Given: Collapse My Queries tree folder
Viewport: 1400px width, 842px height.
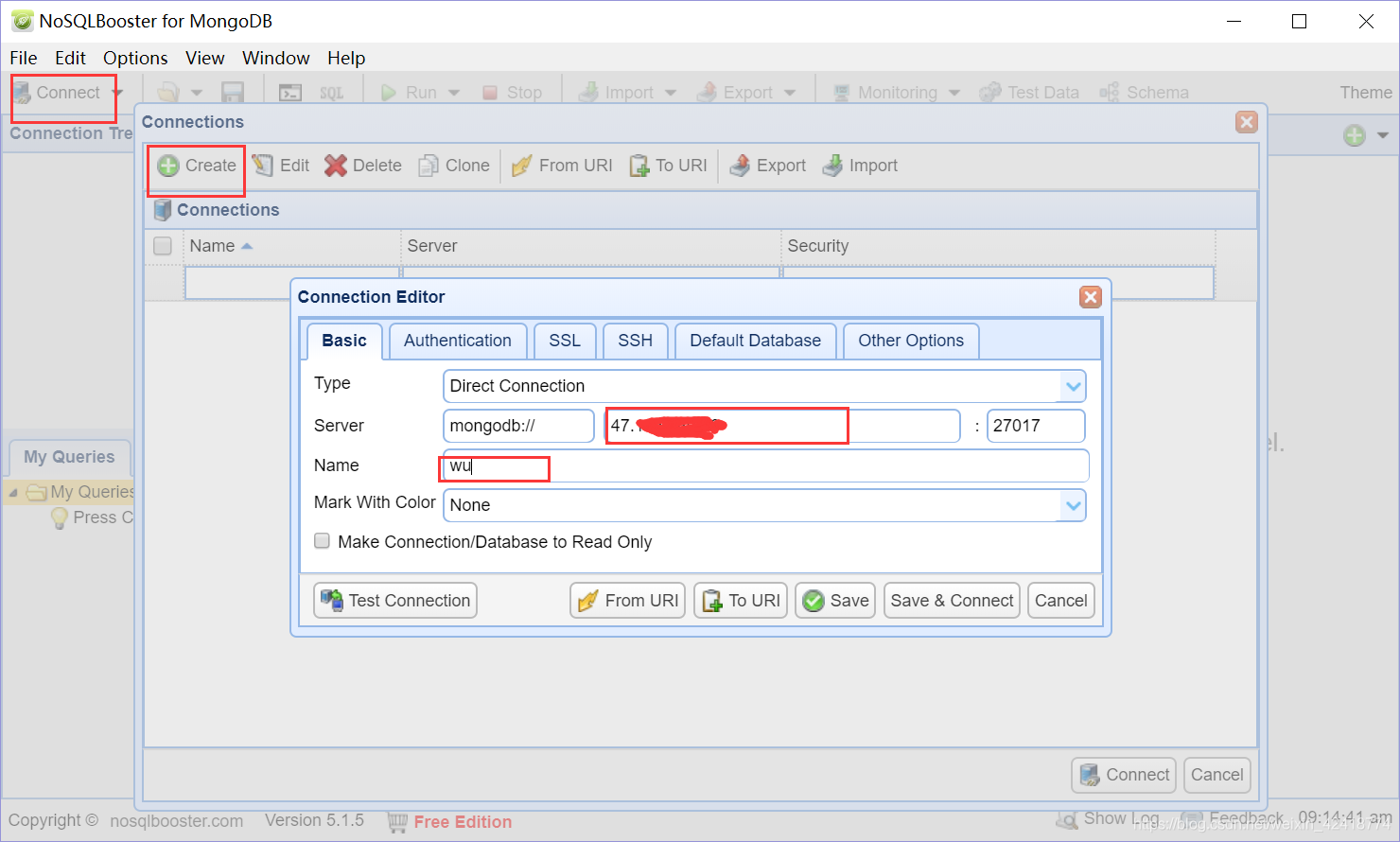Looking at the screenshot, I should [13, 493].
